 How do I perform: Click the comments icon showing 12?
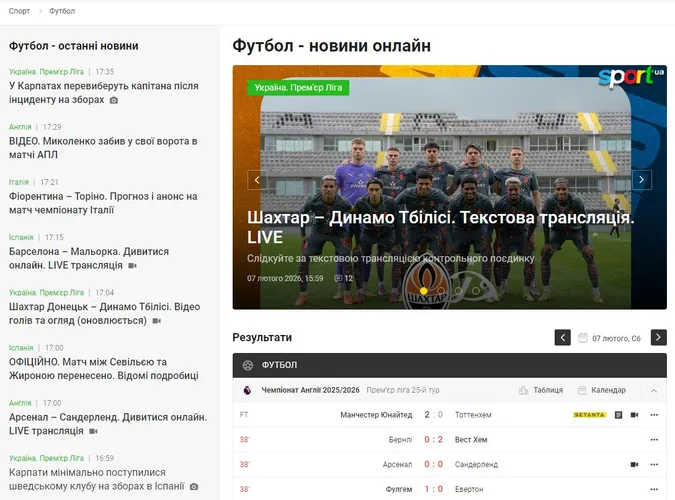tap(339, 278)
